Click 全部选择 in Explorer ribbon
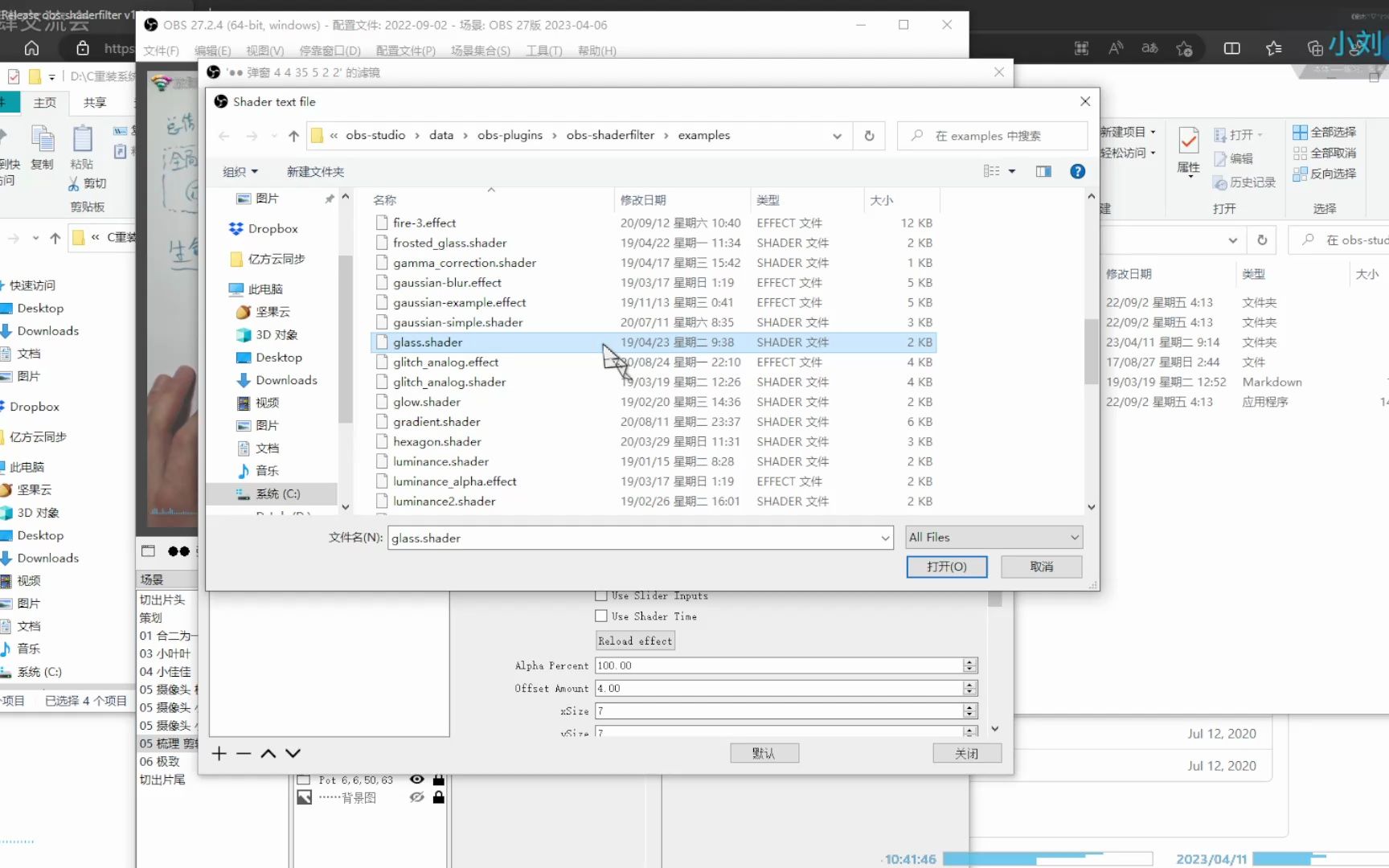1389x868 pixels. pyautogui.click(x=1325, y=132)
